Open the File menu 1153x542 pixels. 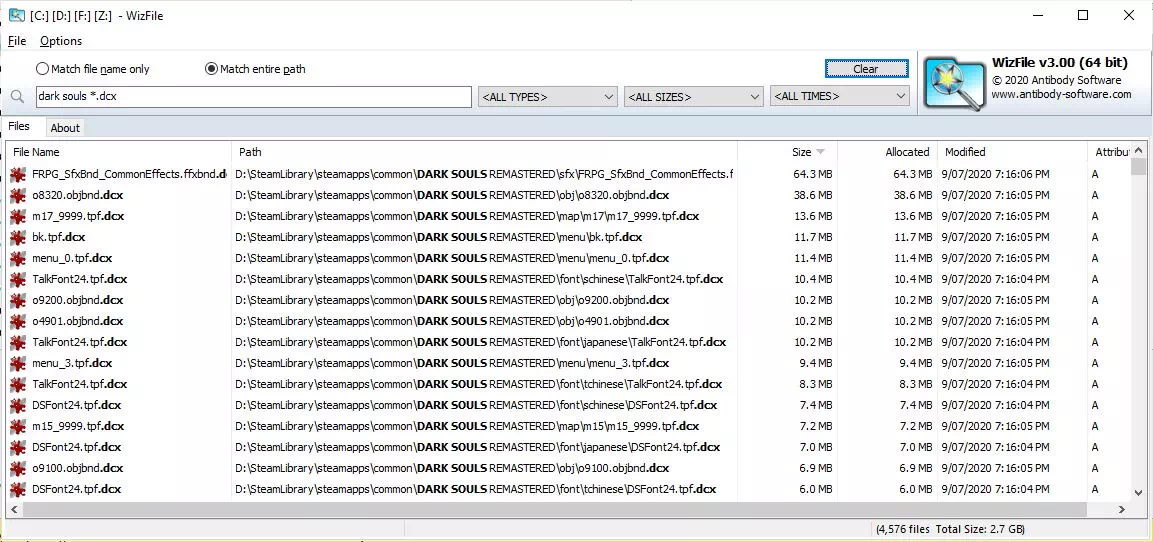click(x=17, y=41)
